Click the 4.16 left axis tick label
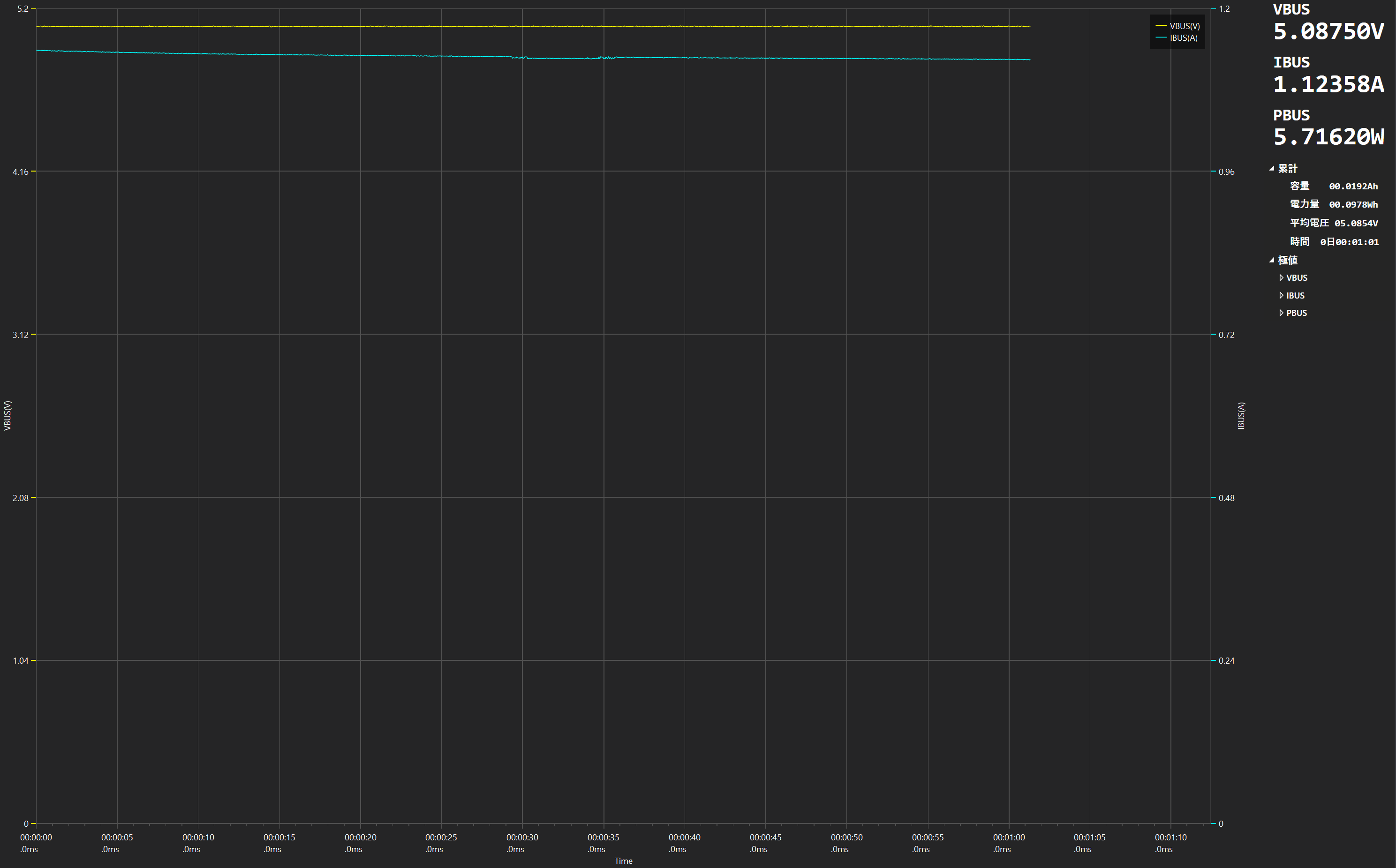This screenshot has width=1396, height=868. [21, 172]
